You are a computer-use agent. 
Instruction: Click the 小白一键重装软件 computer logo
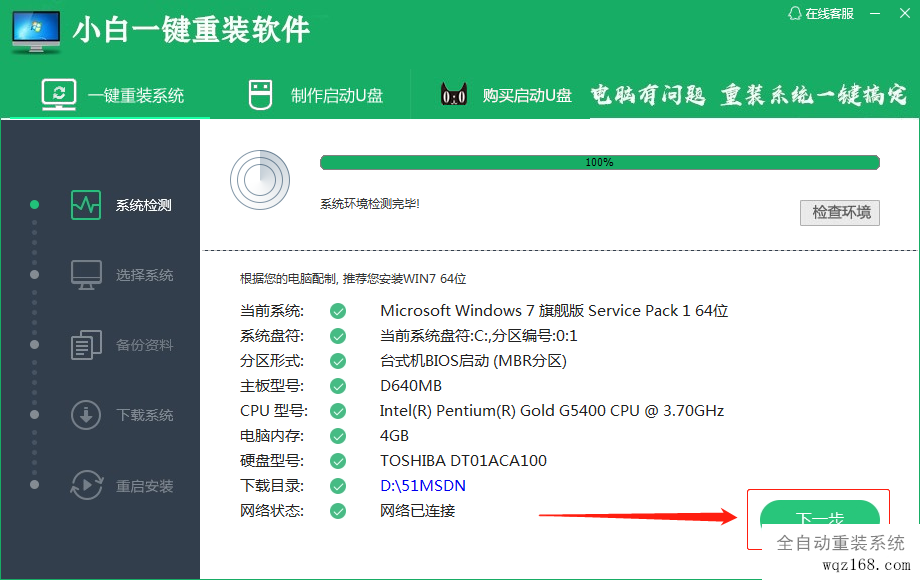tap(36, 31)
